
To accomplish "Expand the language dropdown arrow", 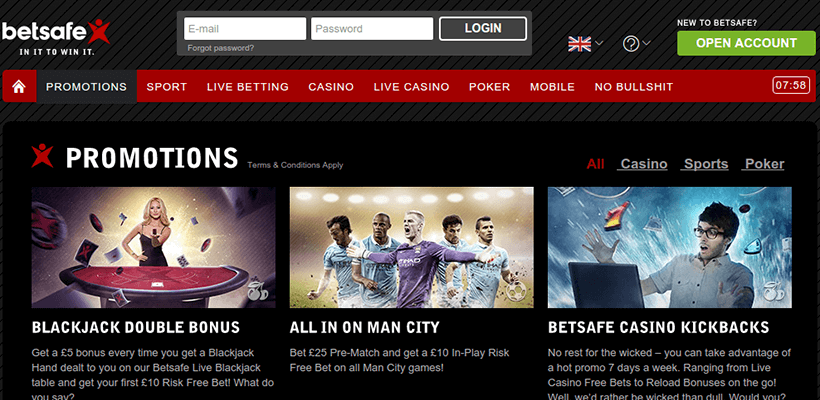I will [x=599, y=43].
